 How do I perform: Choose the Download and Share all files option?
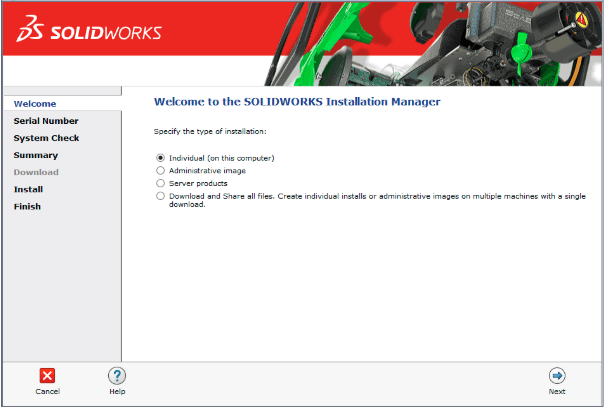[x=161, y=196]
